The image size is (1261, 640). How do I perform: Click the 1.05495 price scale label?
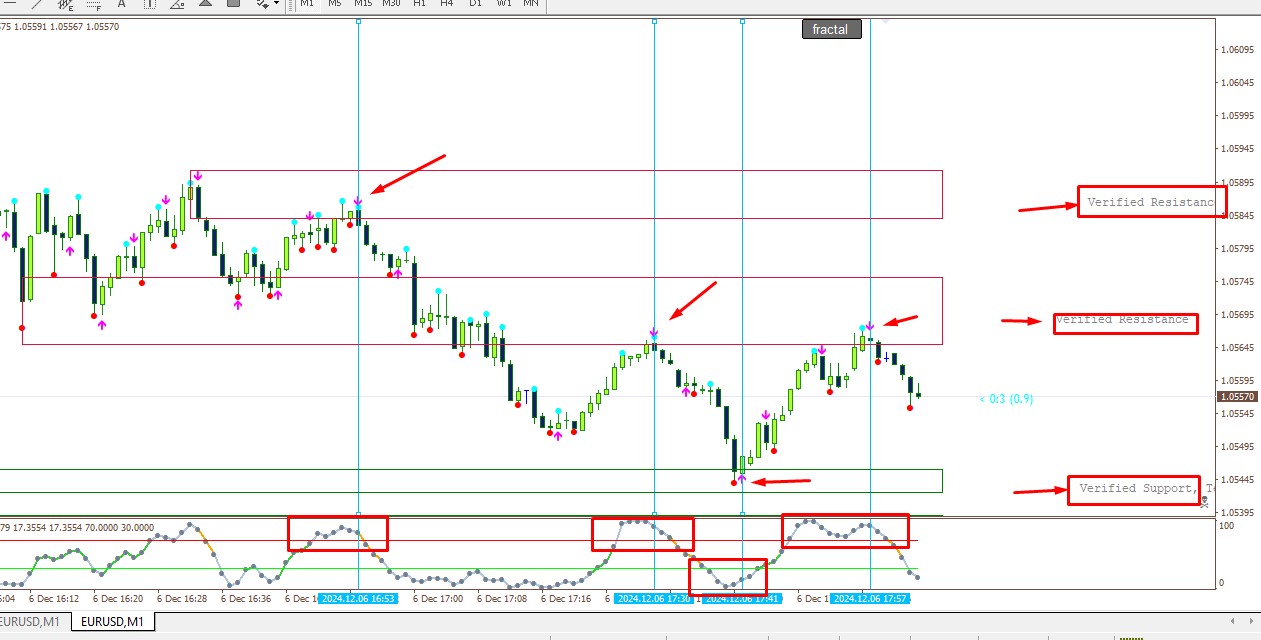[1238, 447]
